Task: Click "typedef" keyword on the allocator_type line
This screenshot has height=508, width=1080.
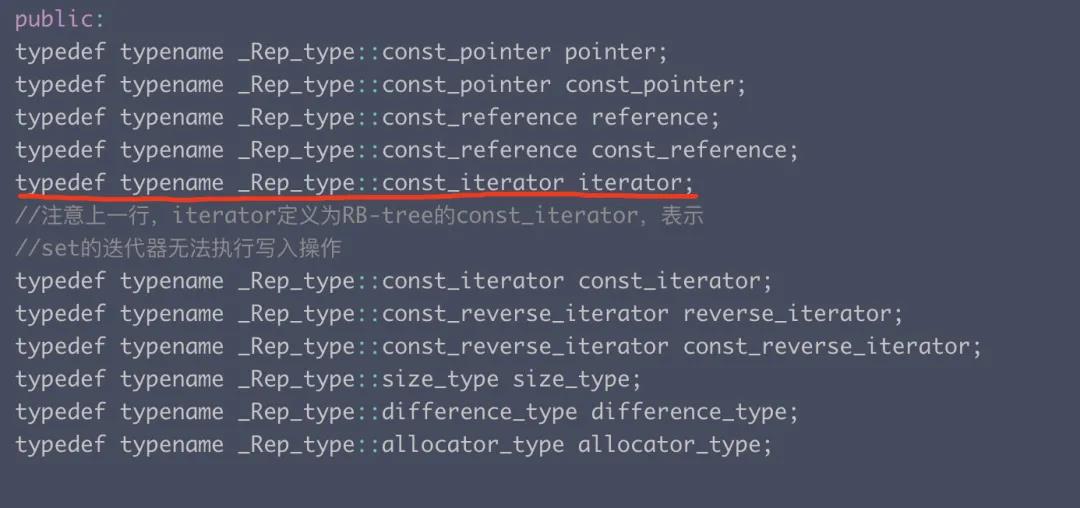Action: click(x=61, y=445)
